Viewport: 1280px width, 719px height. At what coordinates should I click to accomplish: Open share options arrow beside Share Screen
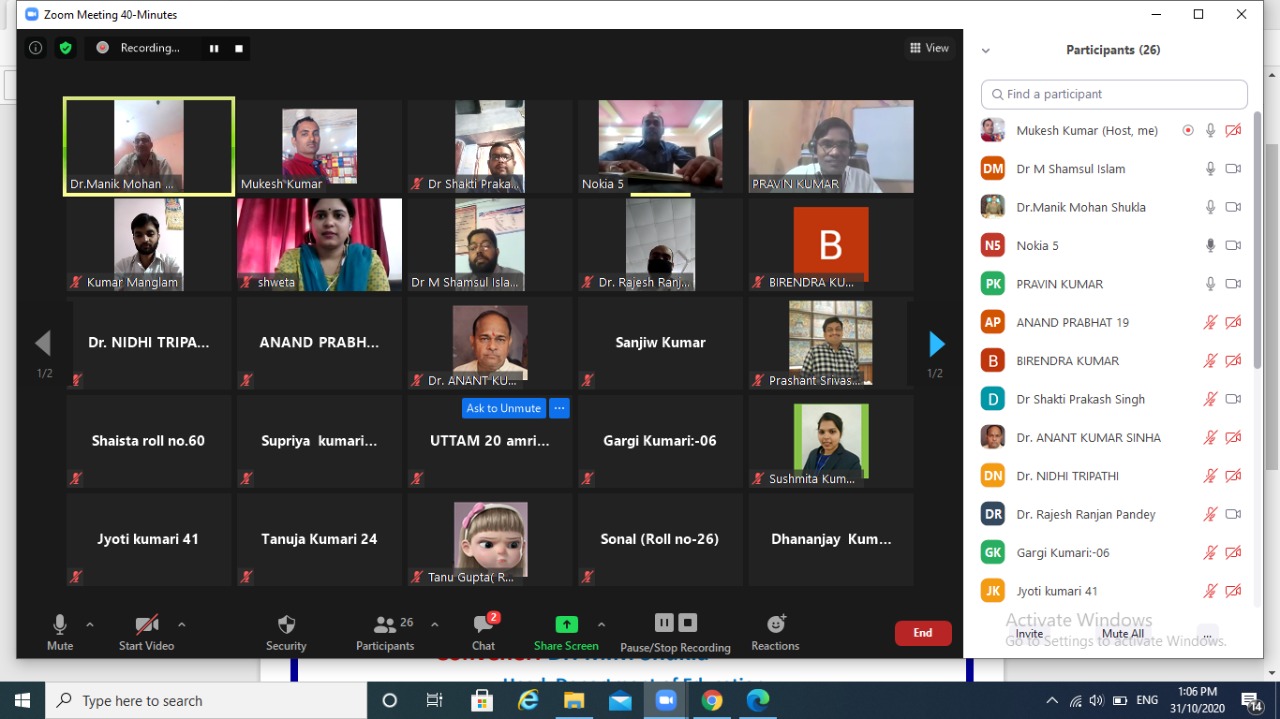(x=601, y=625)
